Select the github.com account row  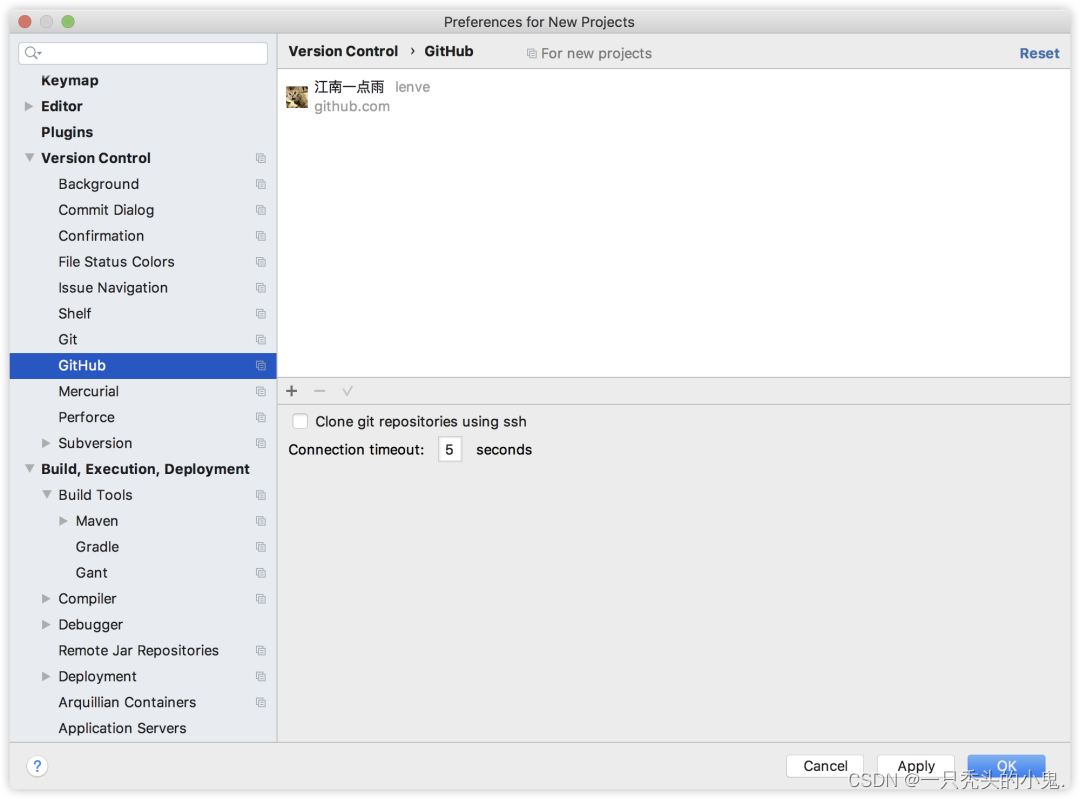[674, 96]
